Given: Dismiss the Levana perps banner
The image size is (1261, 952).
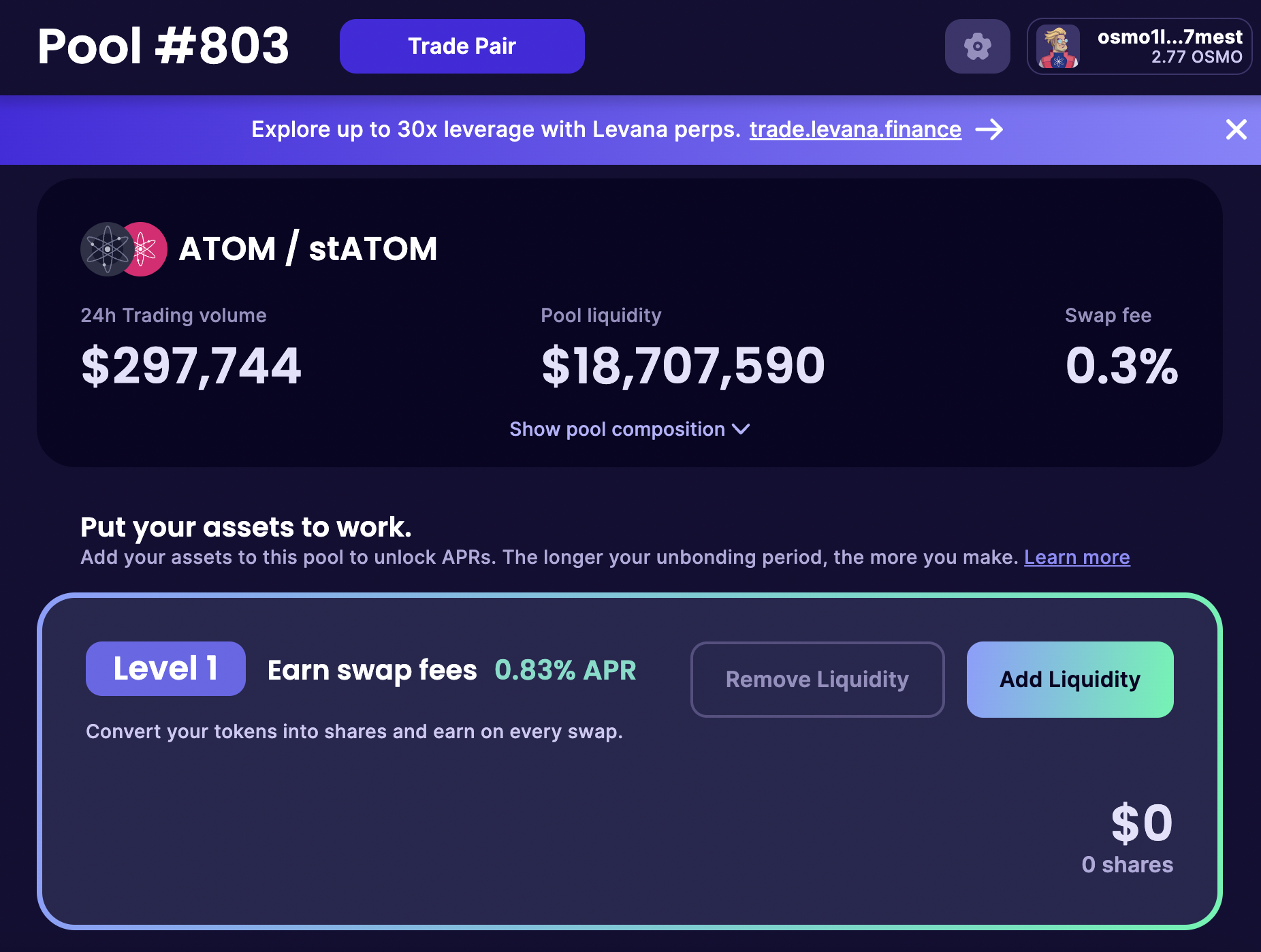Looking at the screenshot, I should [x=1236, y=129].
